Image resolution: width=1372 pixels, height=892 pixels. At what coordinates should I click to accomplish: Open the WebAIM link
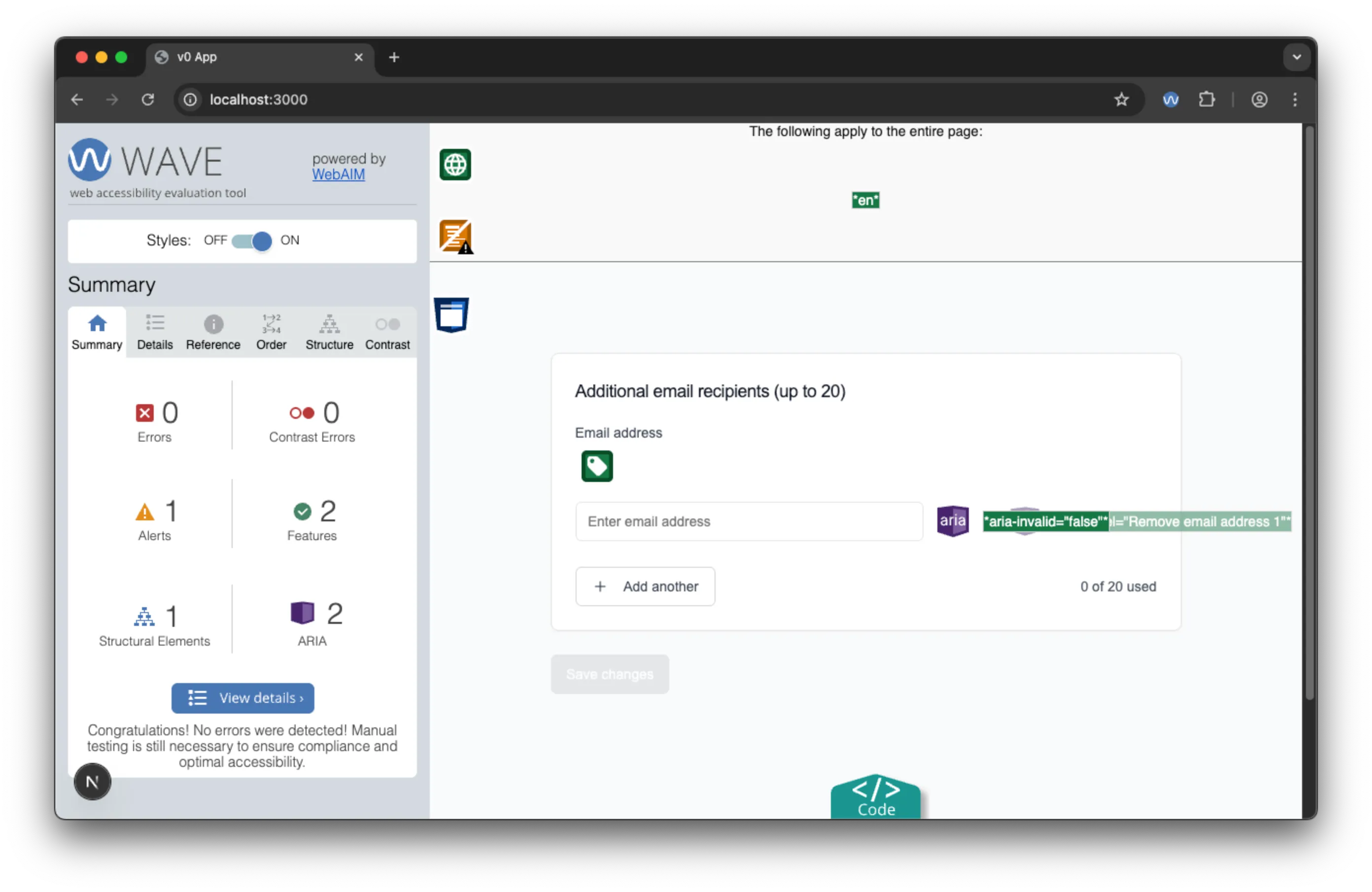[339, 174]
